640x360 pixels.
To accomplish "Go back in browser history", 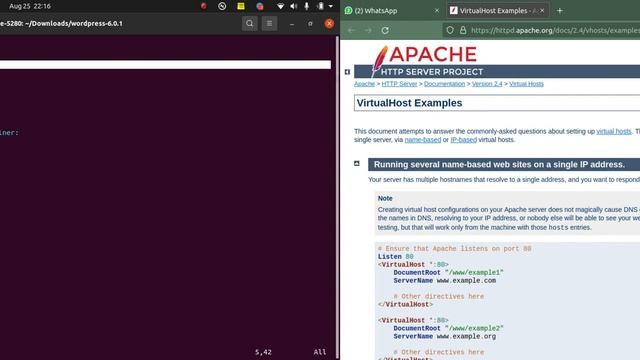I will pyautogui.click(x=351, y=30).
